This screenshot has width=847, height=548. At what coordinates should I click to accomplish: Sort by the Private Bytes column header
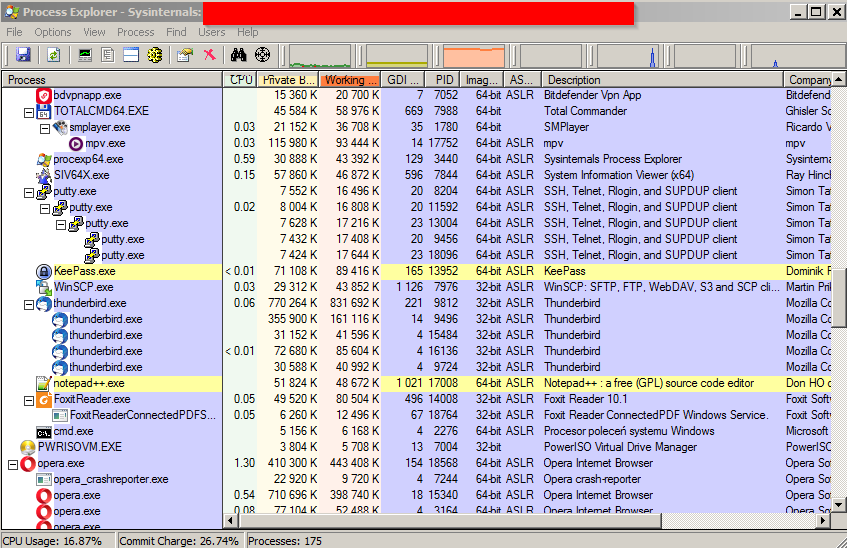tap(288, 80)
